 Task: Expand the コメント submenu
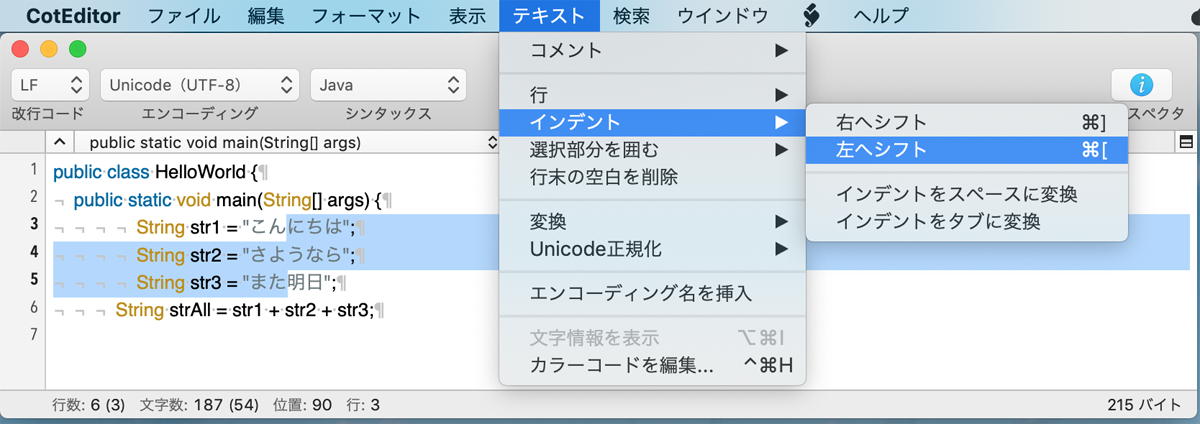(x=652, y=50)
